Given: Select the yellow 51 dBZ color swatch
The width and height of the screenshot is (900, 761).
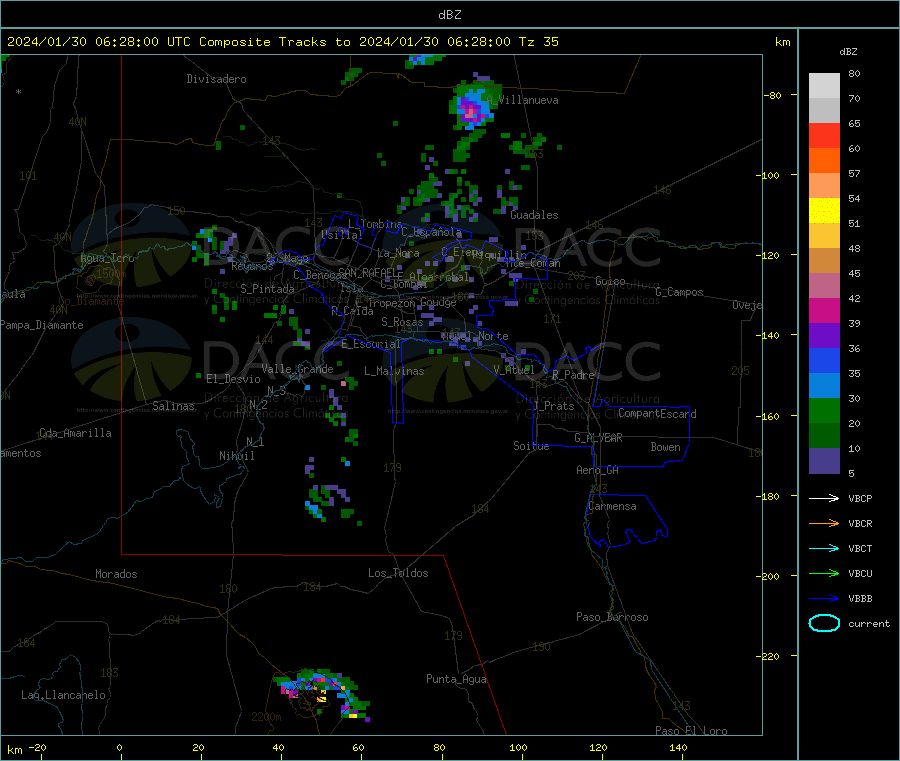Looking at the screenshot, I should (824, 211).
